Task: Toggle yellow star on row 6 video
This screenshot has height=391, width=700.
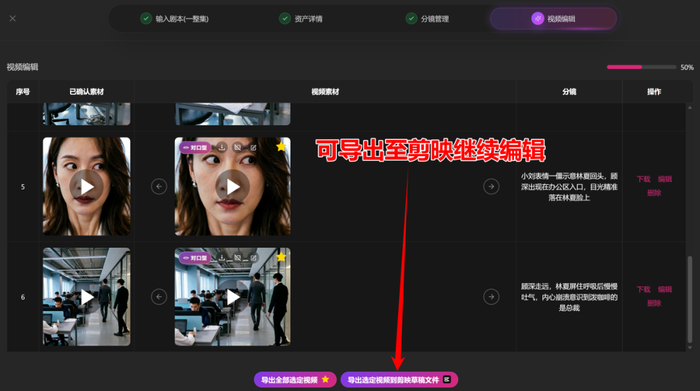Action: [281, 257]
